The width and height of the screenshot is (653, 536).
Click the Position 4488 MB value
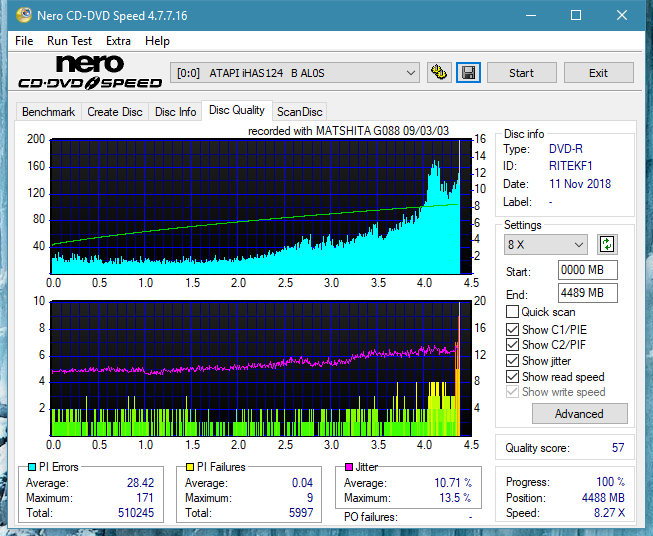[x=603, y=498]
